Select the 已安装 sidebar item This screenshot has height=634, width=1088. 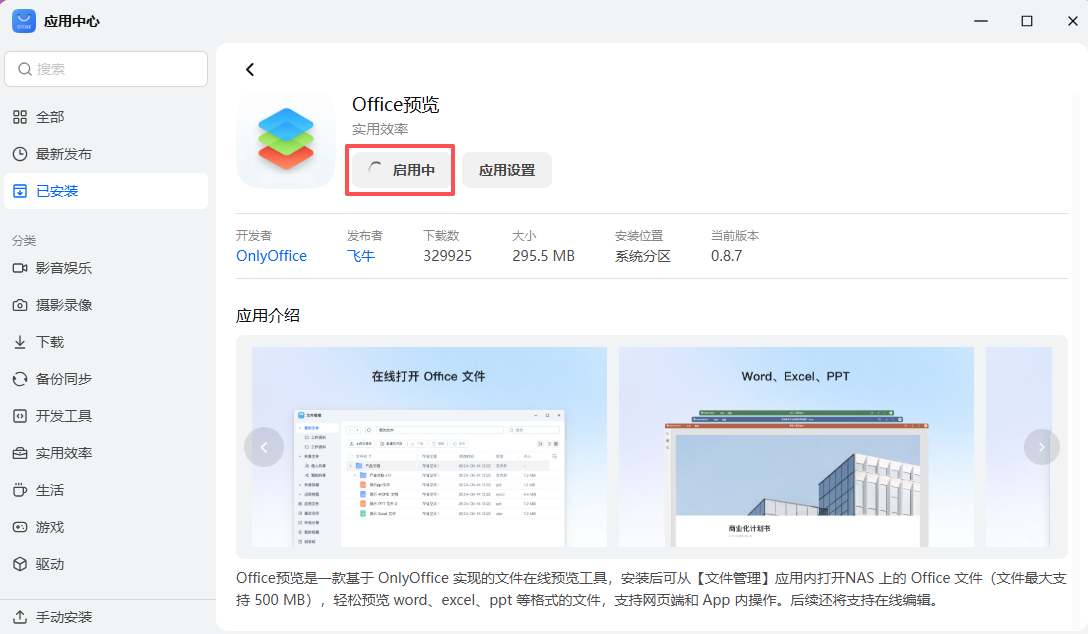[106, 191]
